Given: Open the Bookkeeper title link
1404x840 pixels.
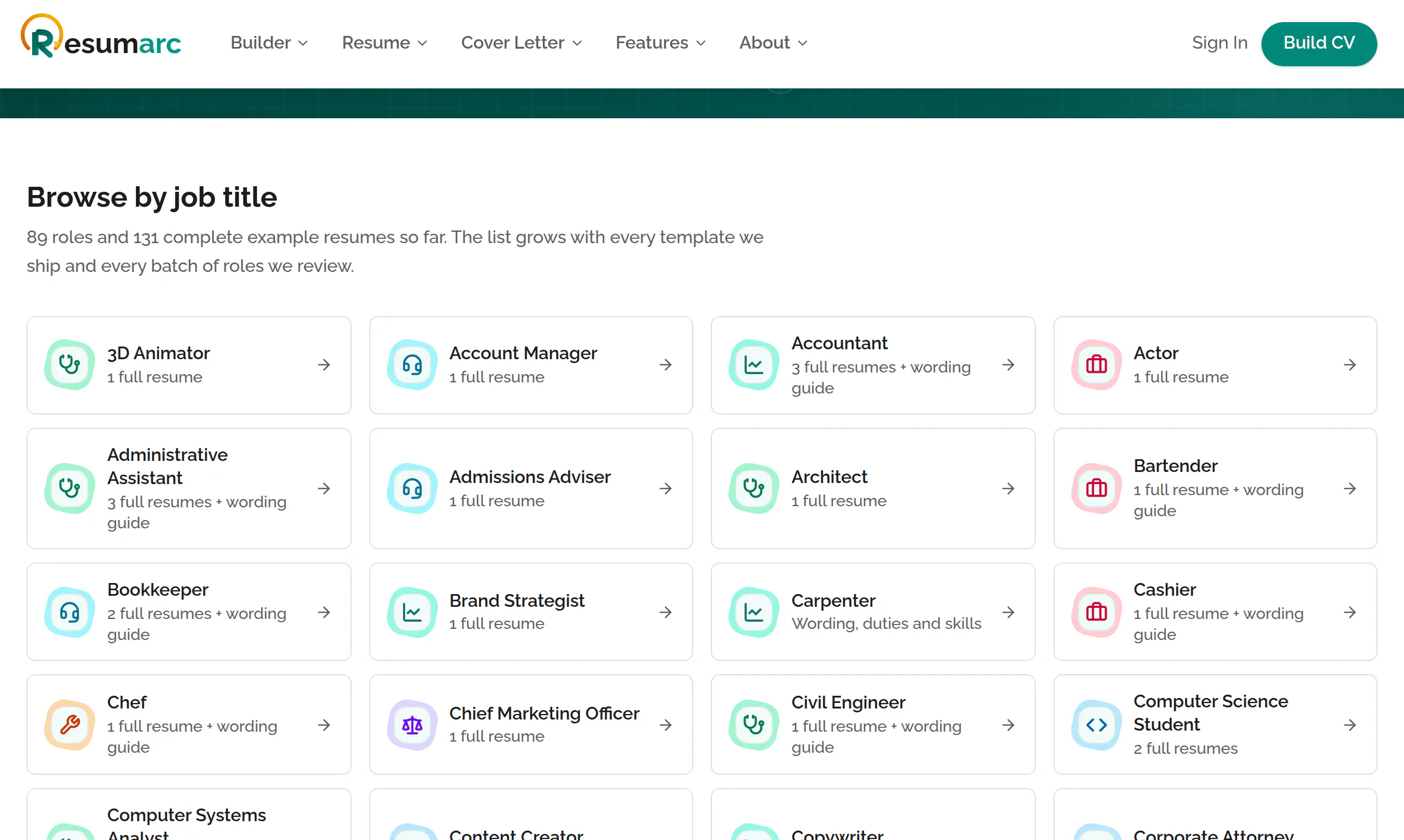Looking at the screenshot, I should coord(158,590).
